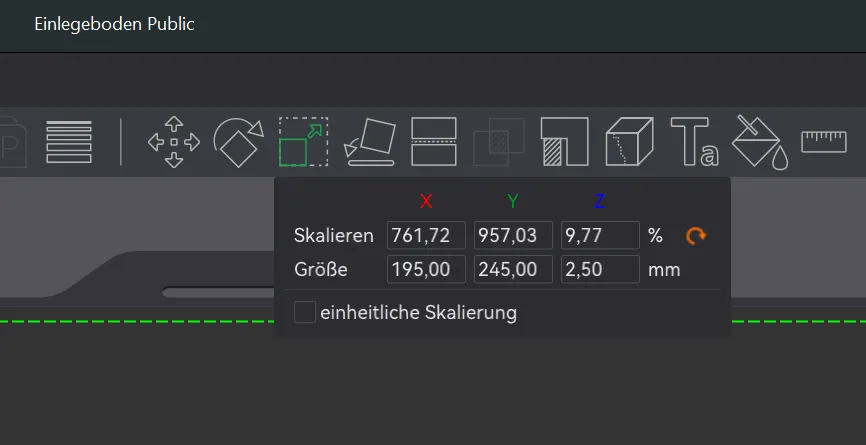Select the Move tool
Viewport: 866px width, 445px height.
pyautogui.click(x=174, y=142)
